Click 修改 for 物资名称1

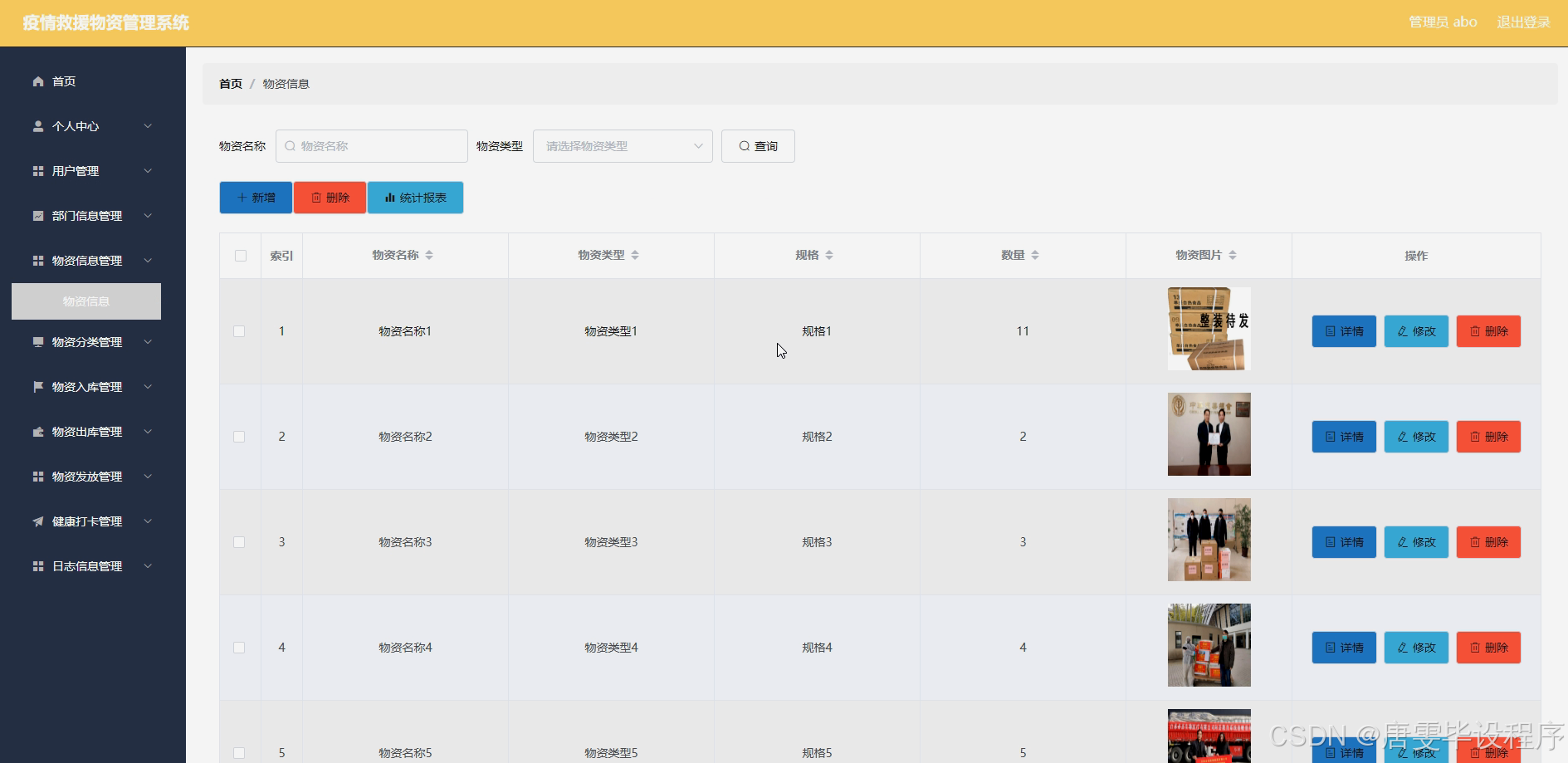[1416, 331]
